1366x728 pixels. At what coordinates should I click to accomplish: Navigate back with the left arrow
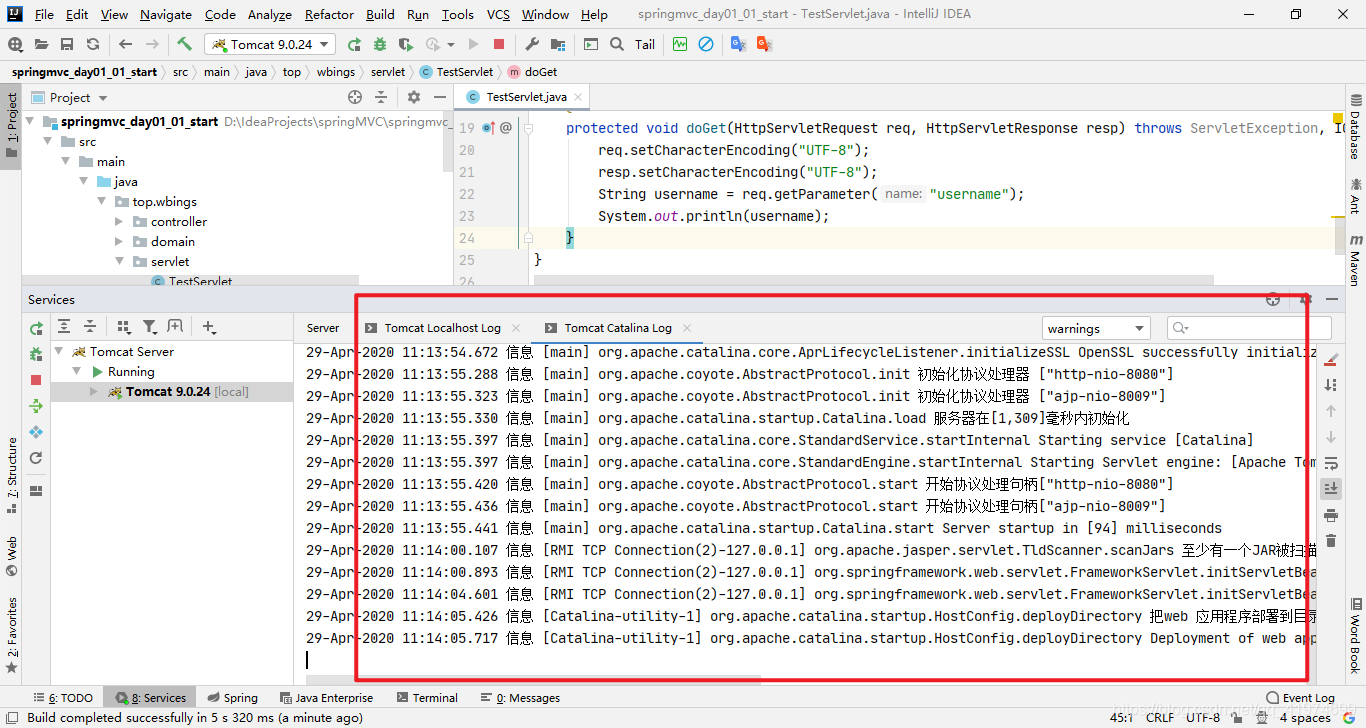pos(125,44)
